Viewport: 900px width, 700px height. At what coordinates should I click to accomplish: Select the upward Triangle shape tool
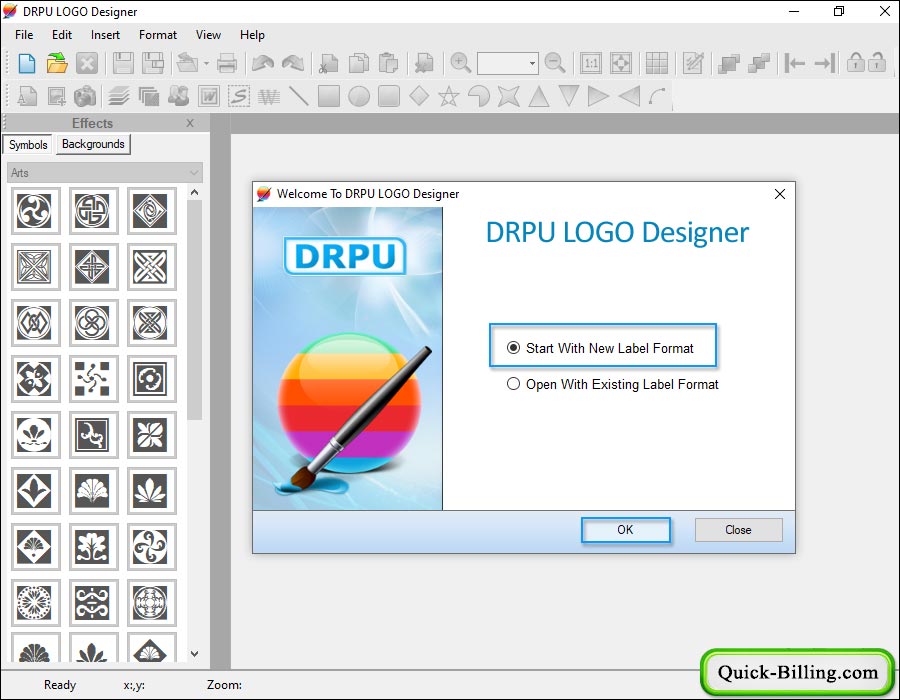coord(538,96)
